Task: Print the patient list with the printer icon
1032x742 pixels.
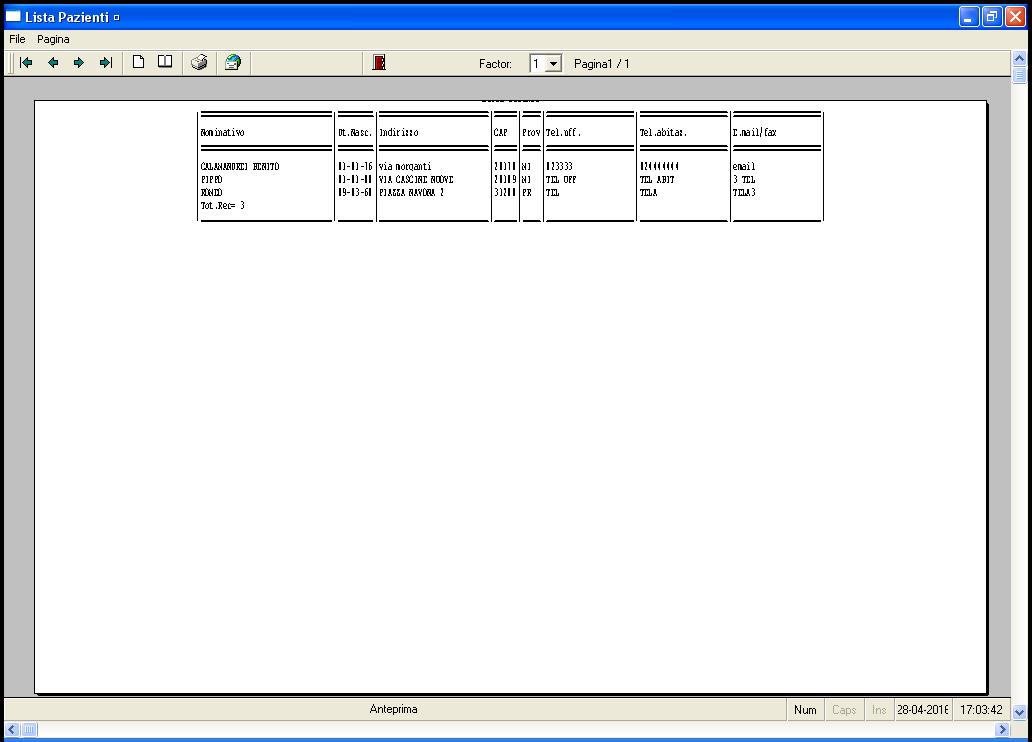Action: point(199,63)
